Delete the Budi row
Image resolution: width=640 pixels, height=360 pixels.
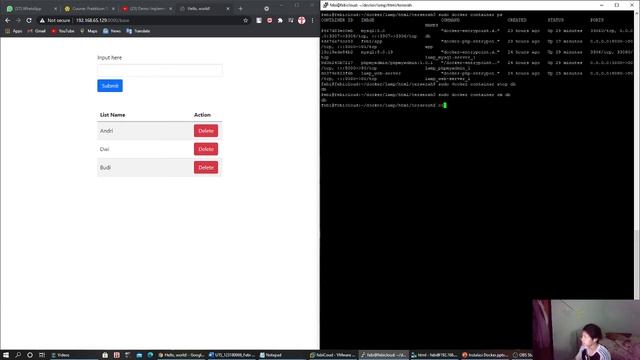pyautogui.click(x=206, y=167)
